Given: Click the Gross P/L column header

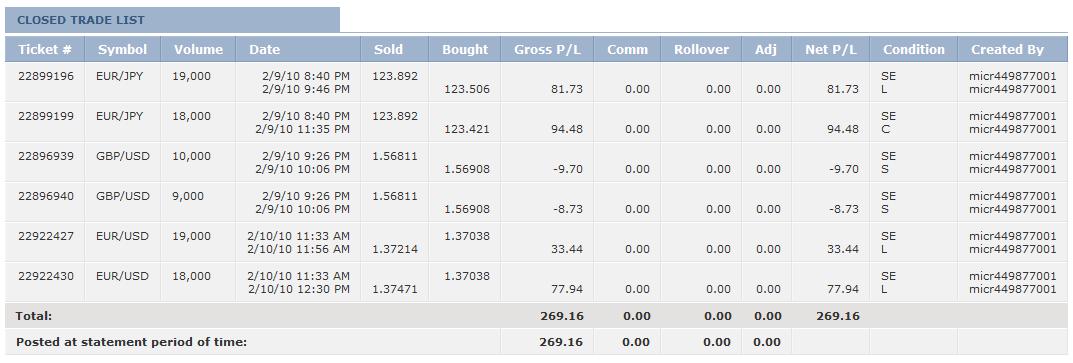Looking at the screenshot, I should 547,49.
